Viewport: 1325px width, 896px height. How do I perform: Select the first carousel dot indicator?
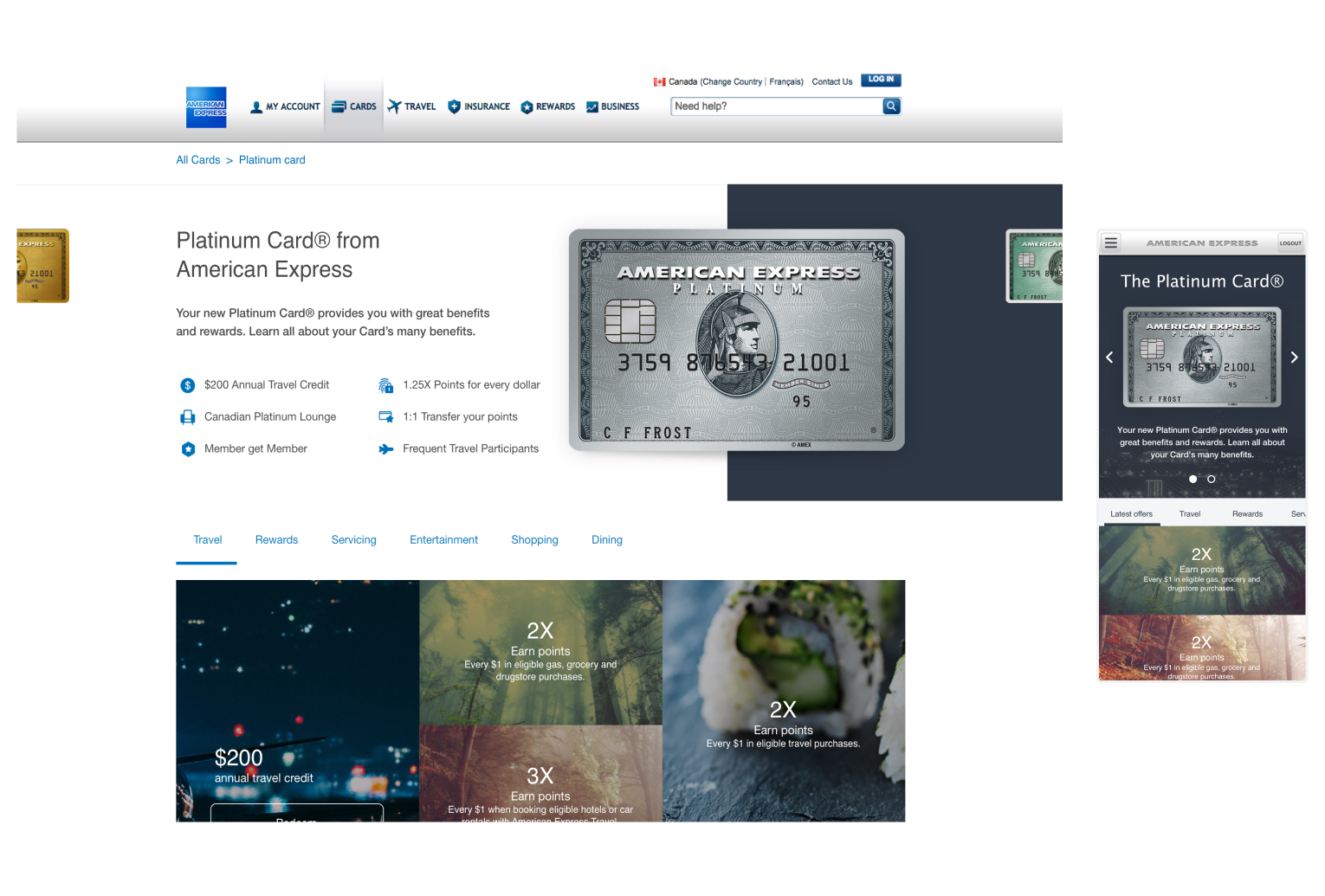[1192, 479]
